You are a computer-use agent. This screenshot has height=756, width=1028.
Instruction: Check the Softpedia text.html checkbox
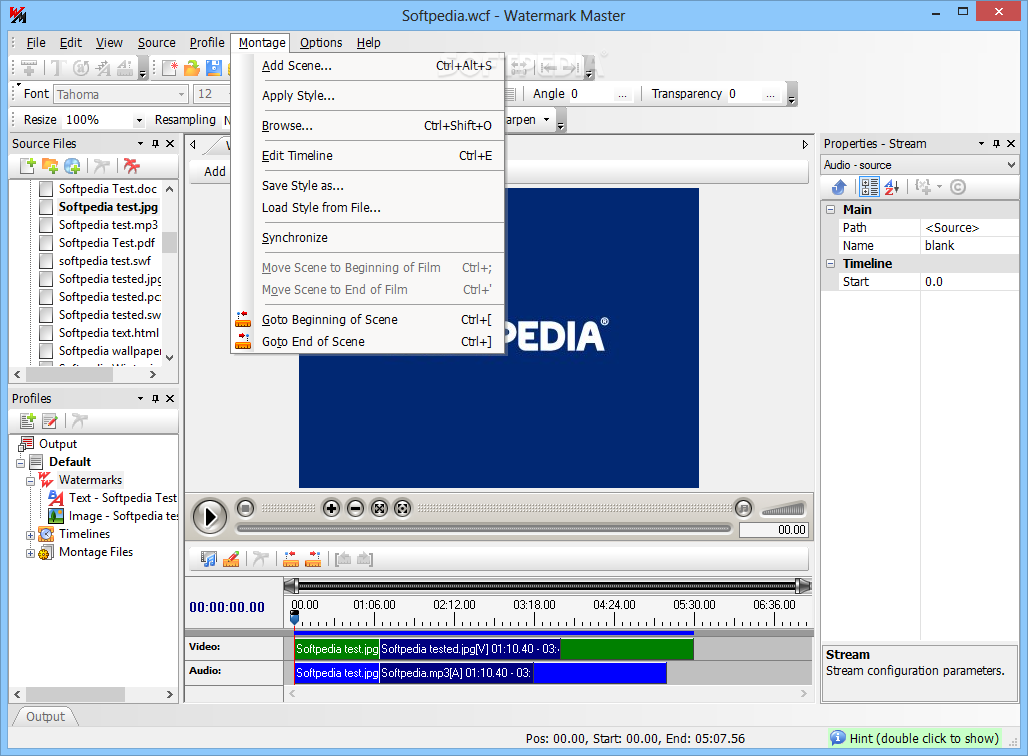(46, 333)
